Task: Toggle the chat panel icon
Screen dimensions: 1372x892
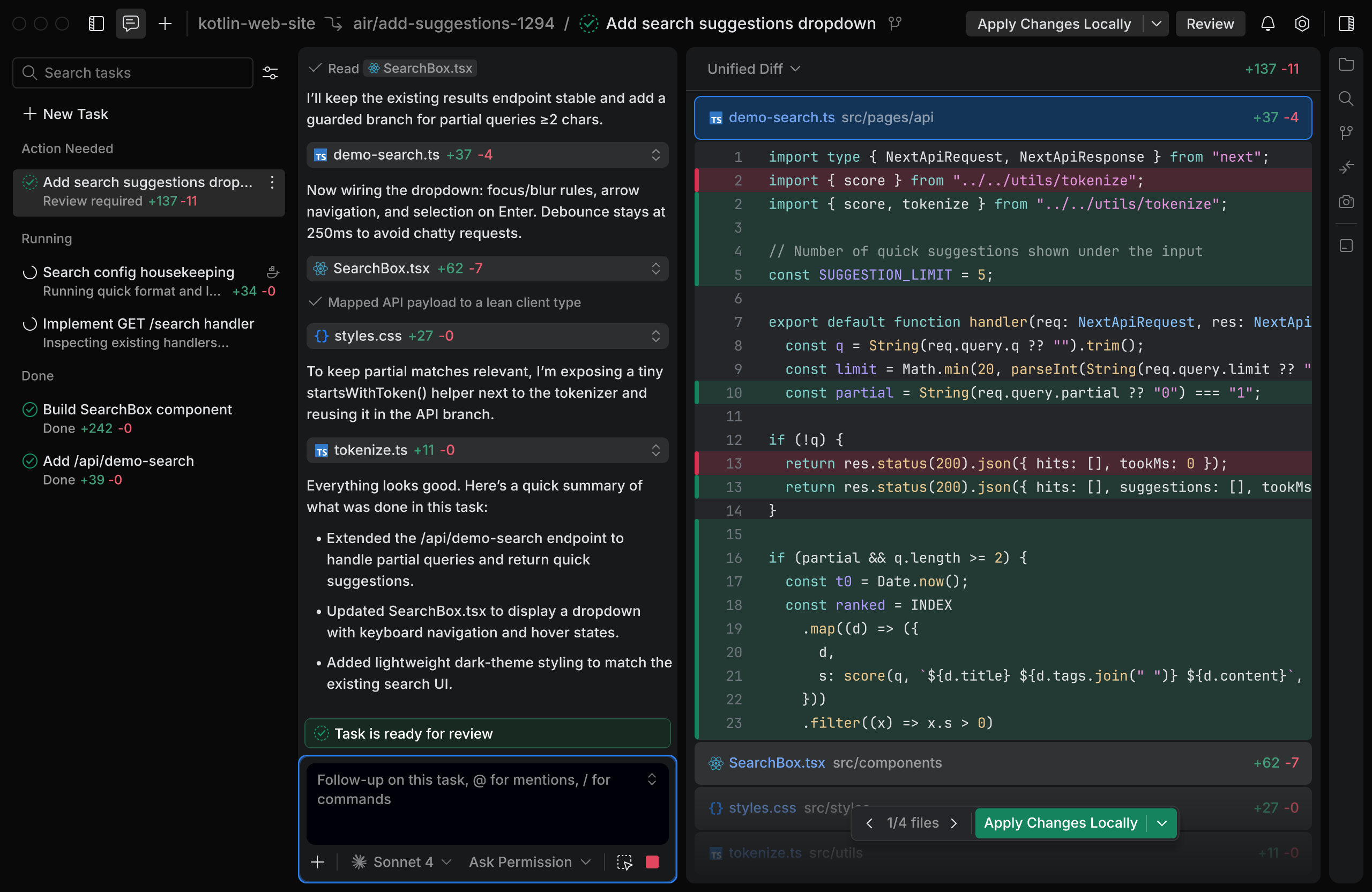Action: coord(131,24)
